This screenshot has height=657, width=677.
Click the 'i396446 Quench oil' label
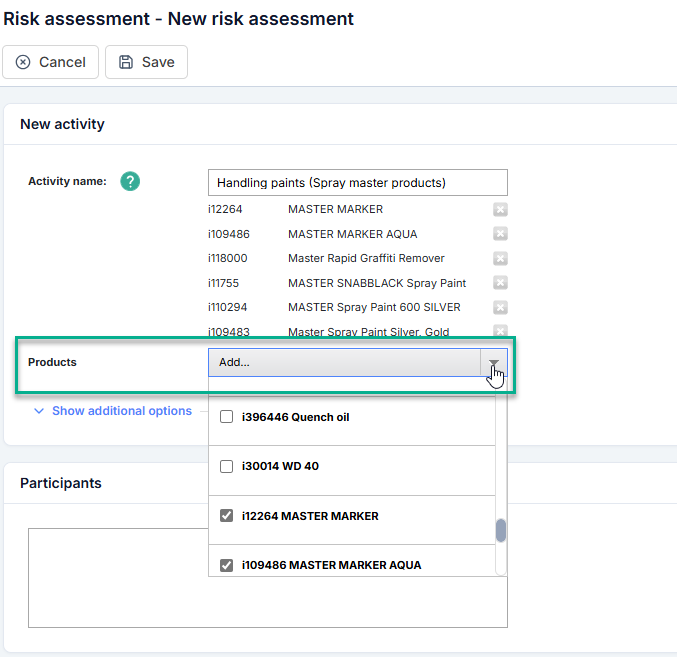[x=295, y=417]
